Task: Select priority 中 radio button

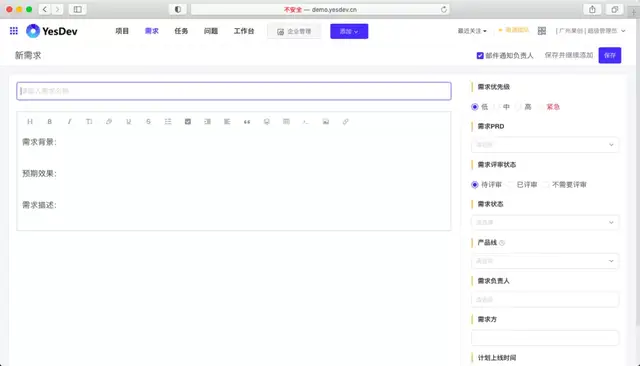Action: (x=497, y=107)
